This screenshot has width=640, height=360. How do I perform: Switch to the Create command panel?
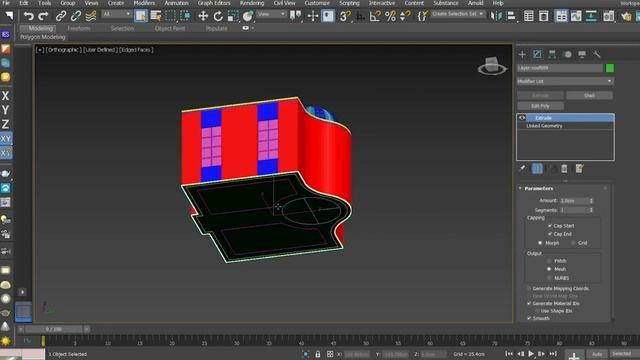(x=522, y=54)
